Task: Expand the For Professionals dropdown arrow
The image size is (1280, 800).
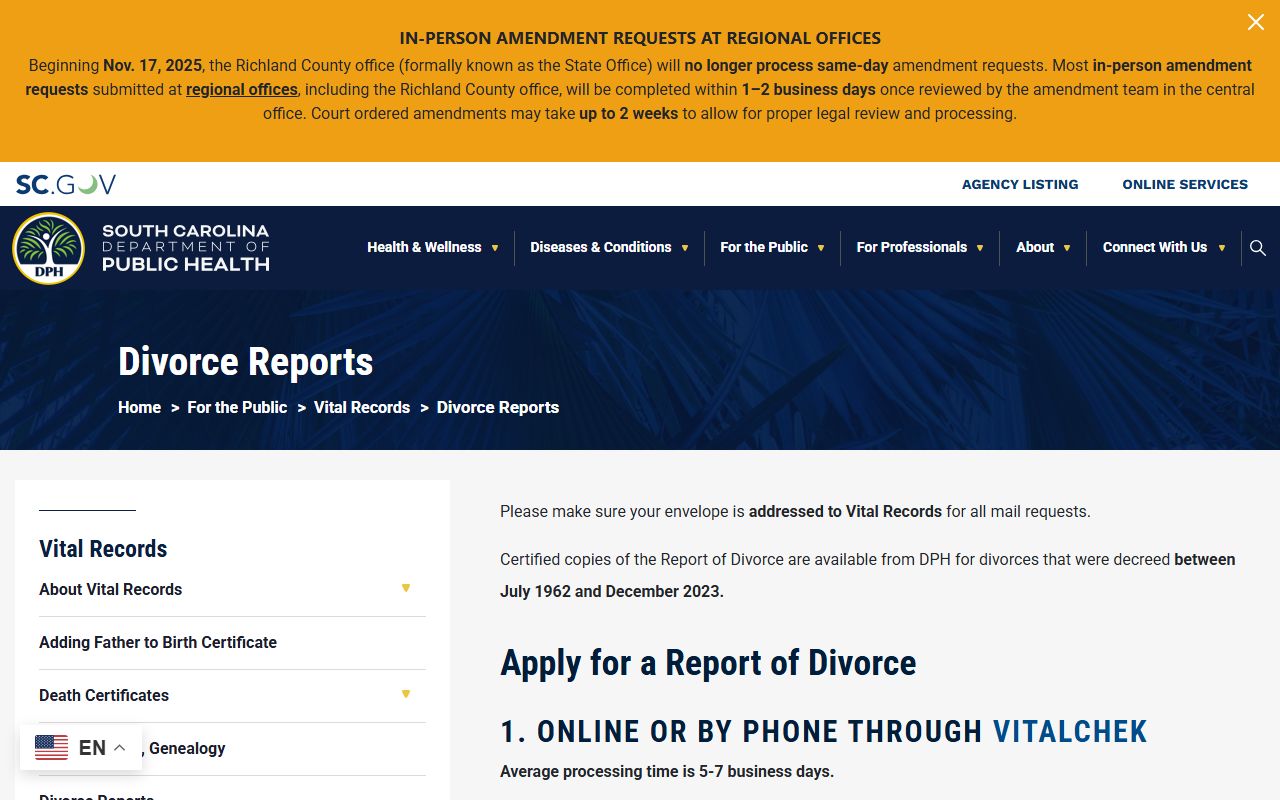Action: click(980, 248)
